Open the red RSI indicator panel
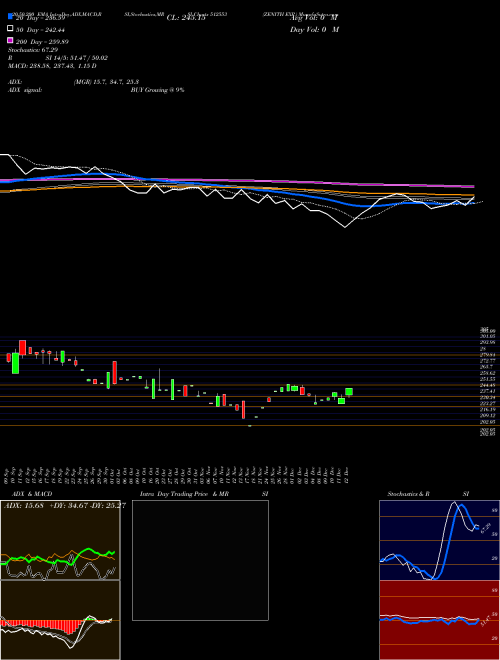This screenshot has width=500, height=660. point(439,620)
